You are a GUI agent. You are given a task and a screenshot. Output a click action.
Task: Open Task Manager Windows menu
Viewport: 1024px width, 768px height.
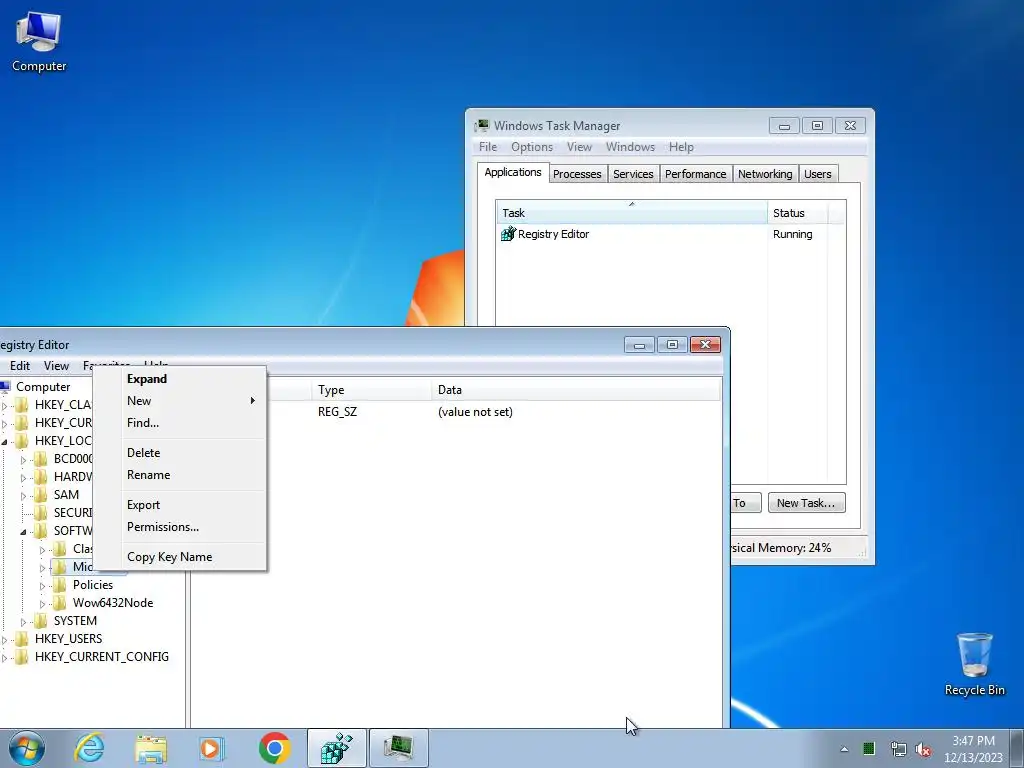coord(630,147)
